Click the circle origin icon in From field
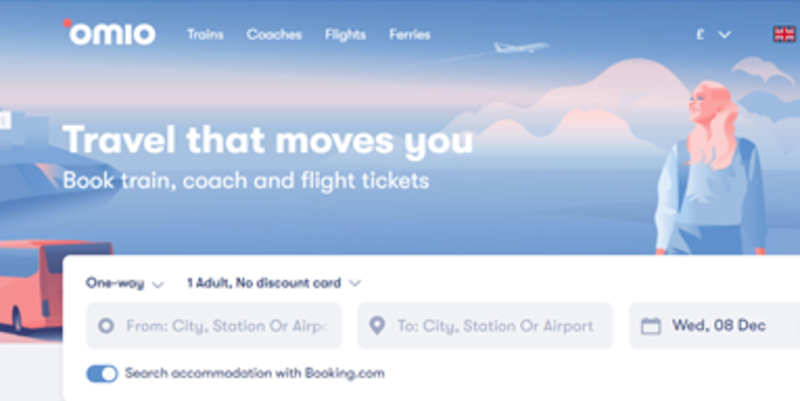The height and width of the screenshot is (401, 800). point(106,325)
